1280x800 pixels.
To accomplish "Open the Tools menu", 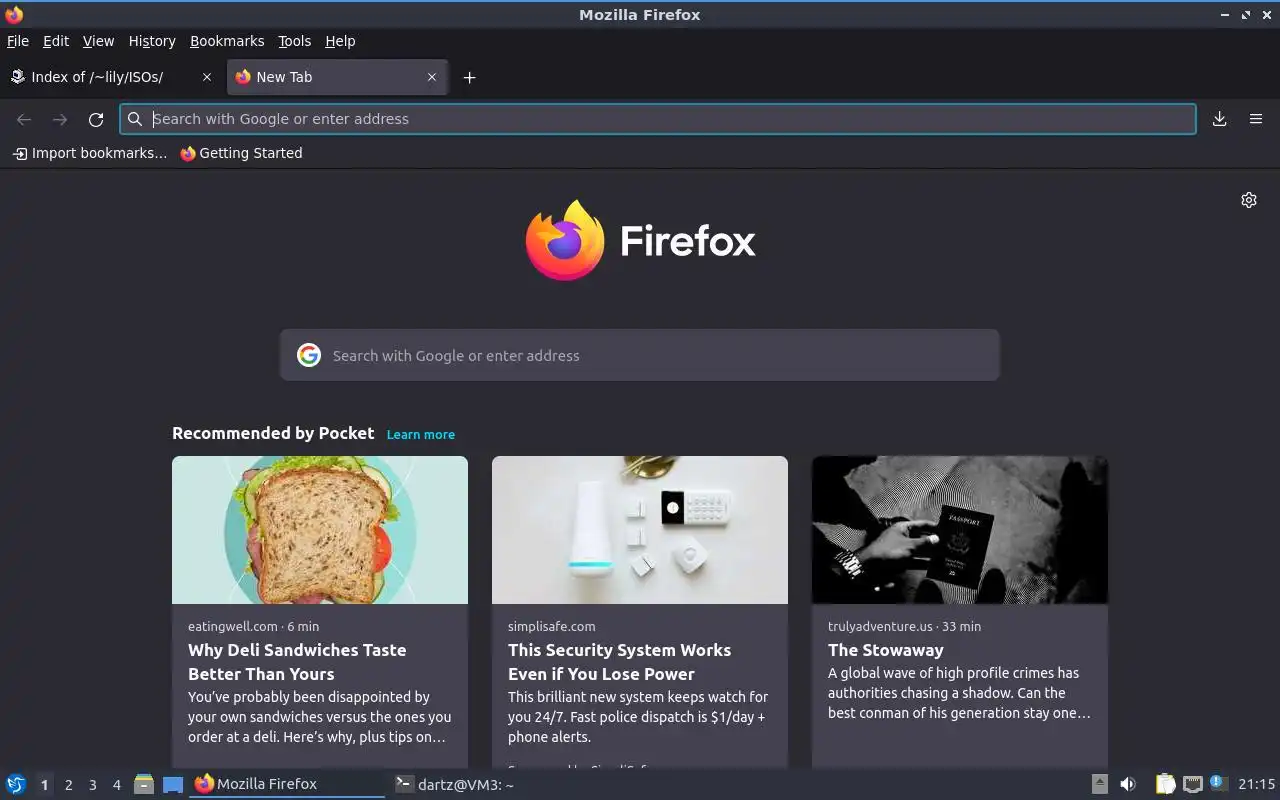I will [x=295, y=41].
